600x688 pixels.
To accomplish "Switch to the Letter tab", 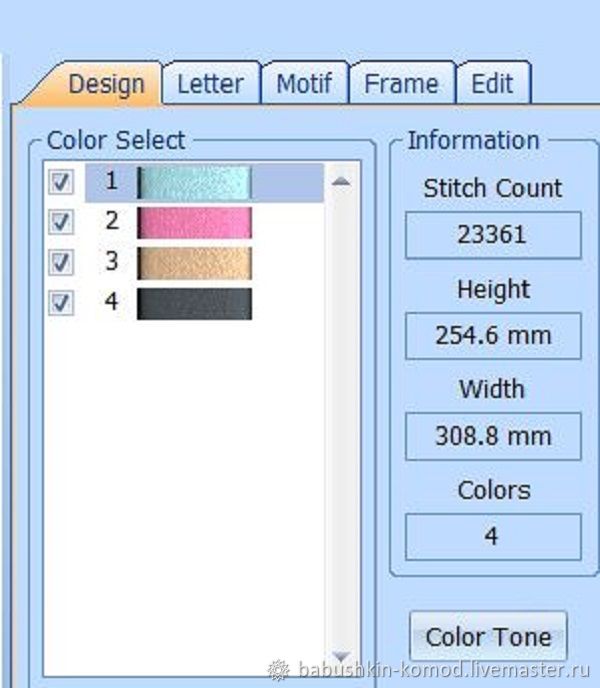I will 211,83.
